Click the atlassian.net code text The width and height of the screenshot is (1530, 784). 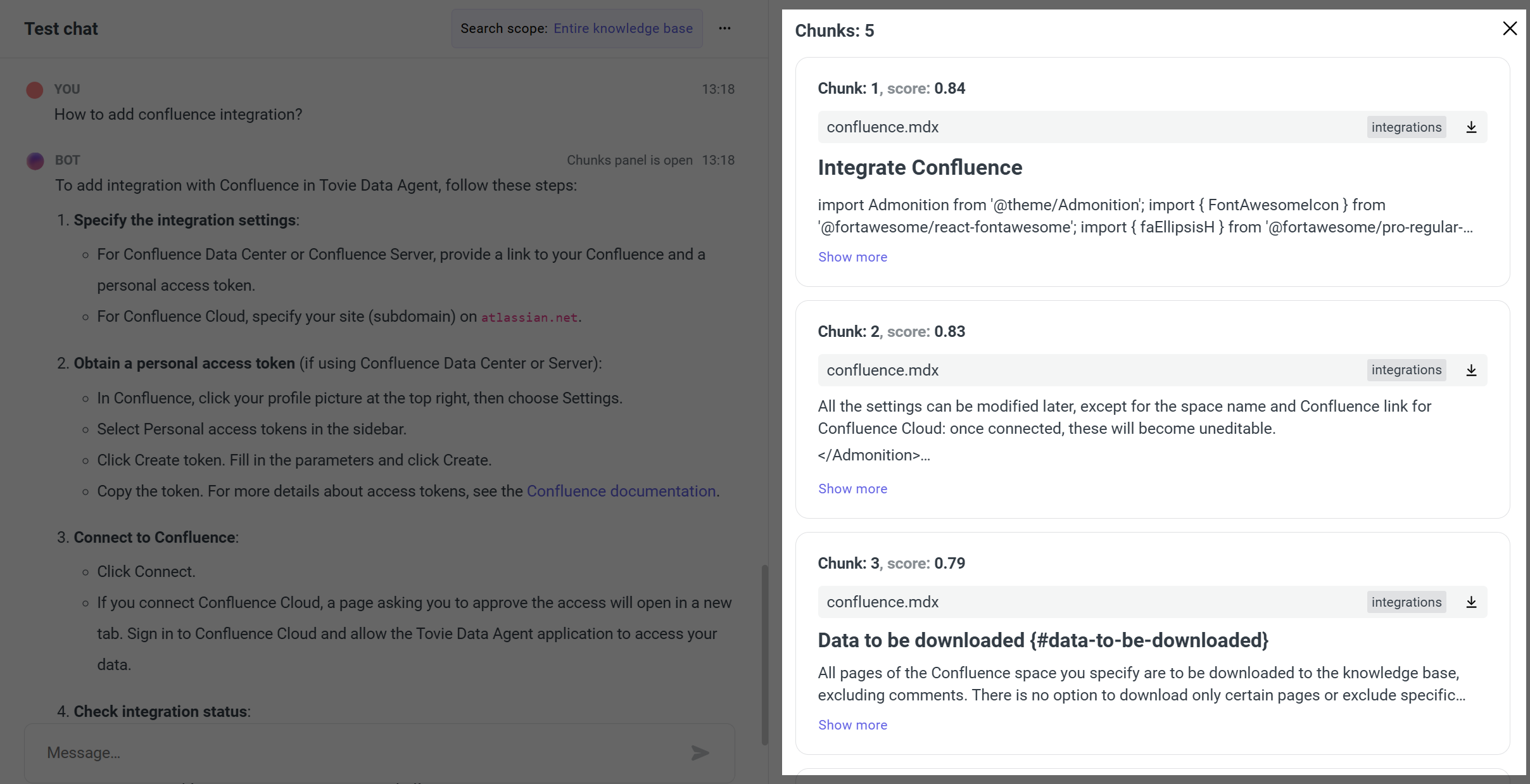tap(529, 317)
